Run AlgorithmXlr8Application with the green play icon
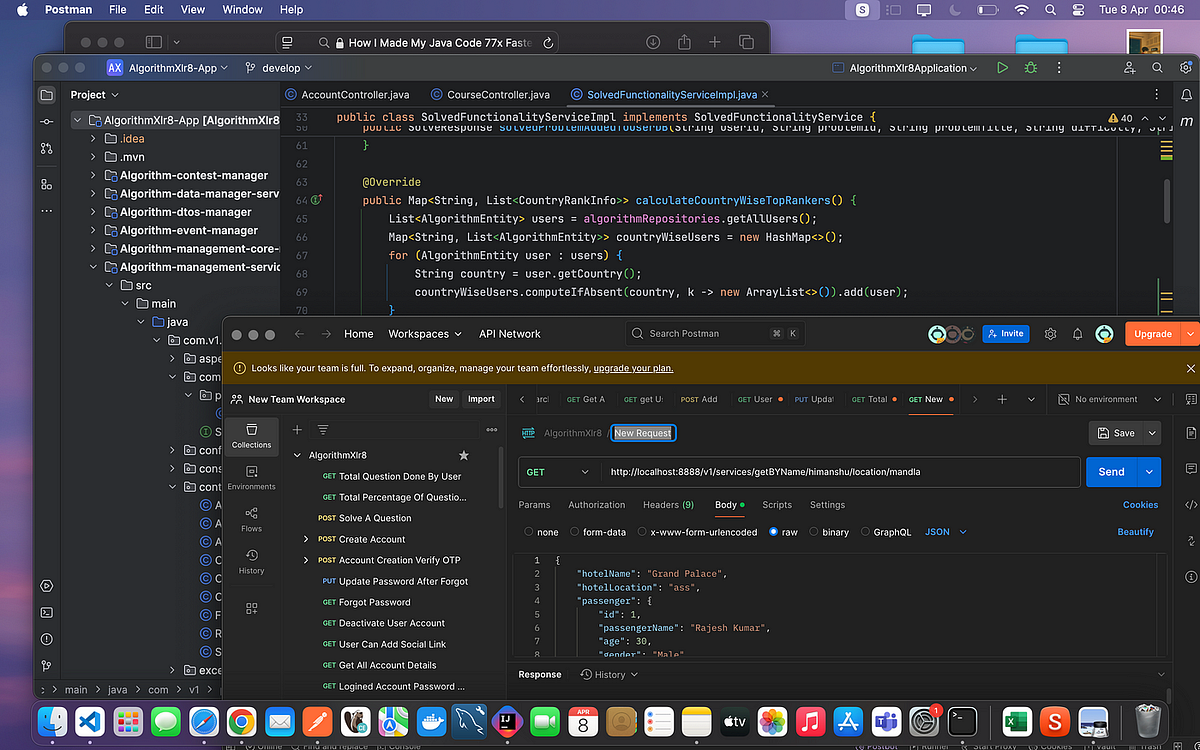This screenshot has height=750, width=1200. tap(1002, 68)
